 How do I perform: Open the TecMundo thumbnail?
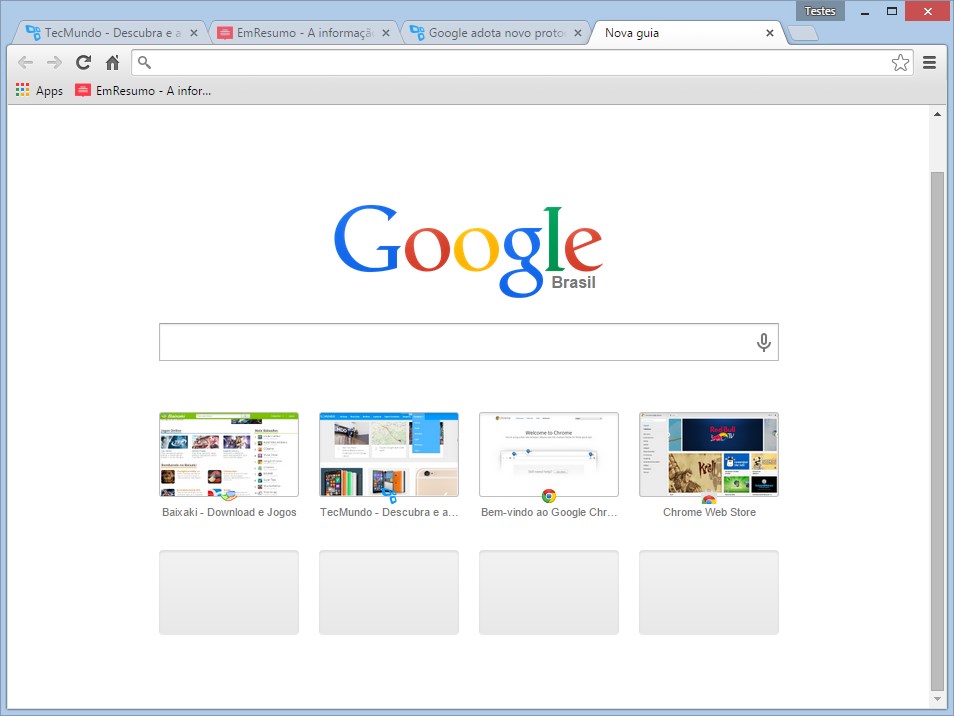point(389,454)
